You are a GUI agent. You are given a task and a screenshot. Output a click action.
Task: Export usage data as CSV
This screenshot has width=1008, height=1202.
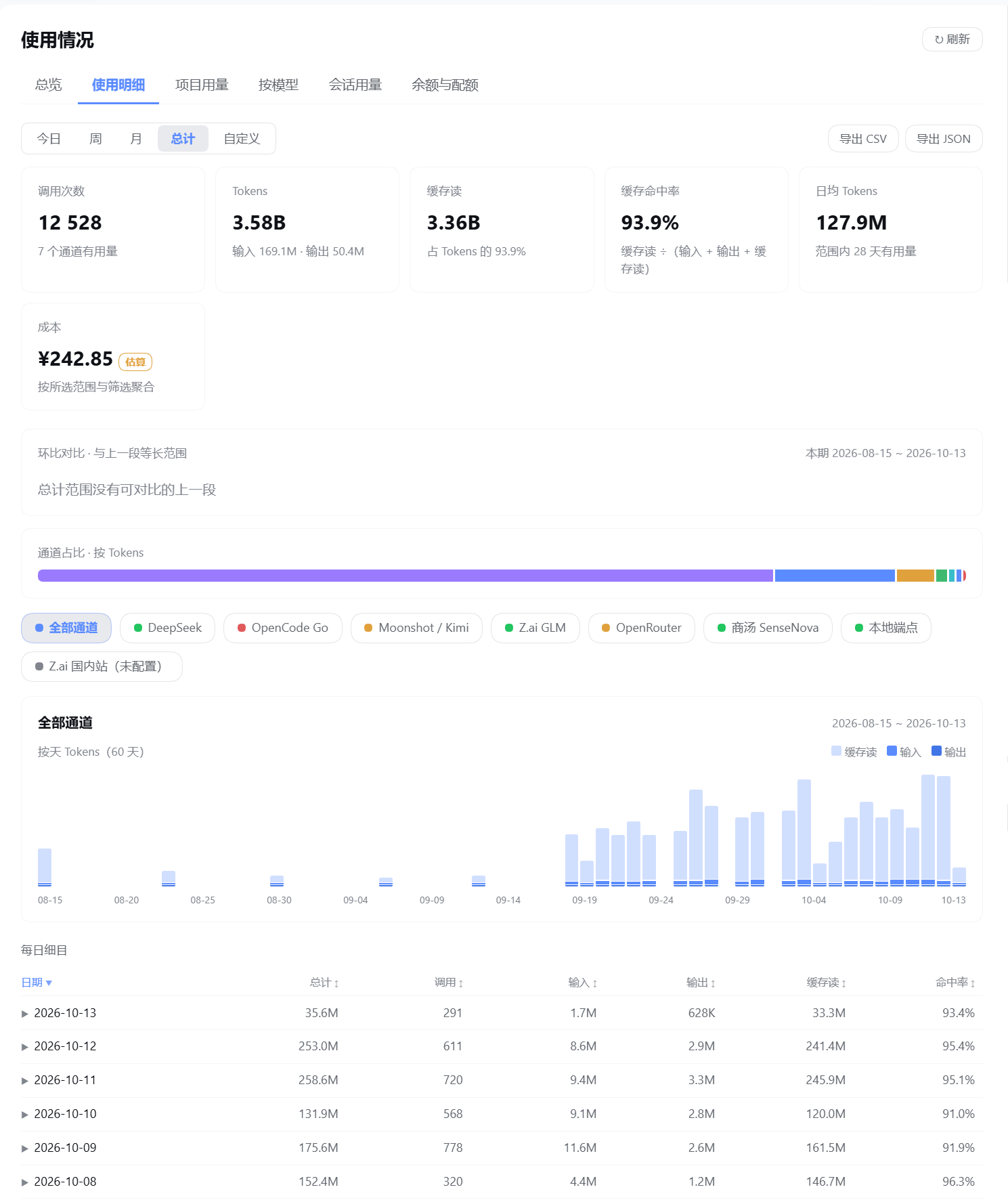(x=863, y=139)
